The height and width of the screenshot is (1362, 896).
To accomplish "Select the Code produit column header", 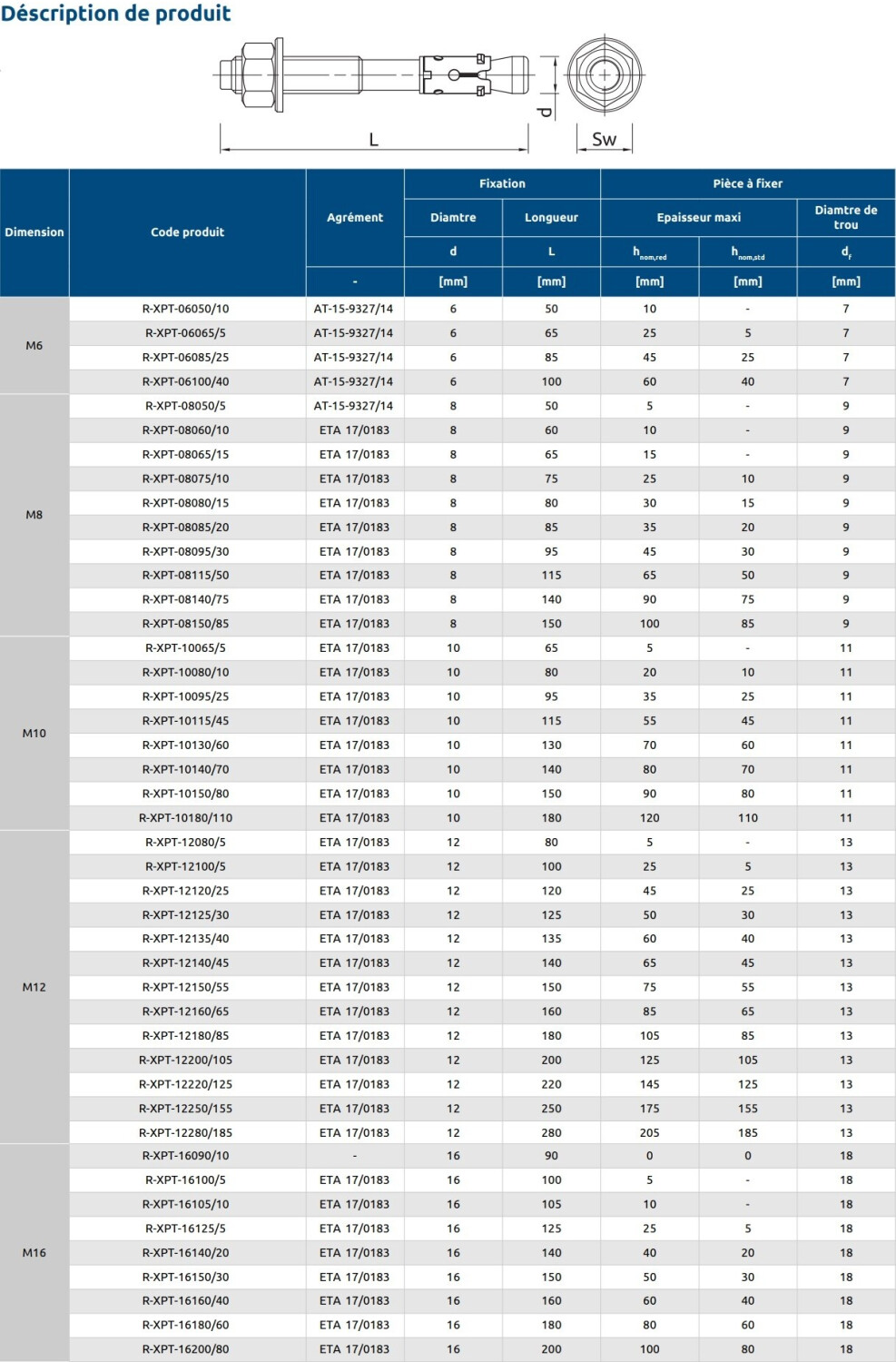I will click(187, 232).
